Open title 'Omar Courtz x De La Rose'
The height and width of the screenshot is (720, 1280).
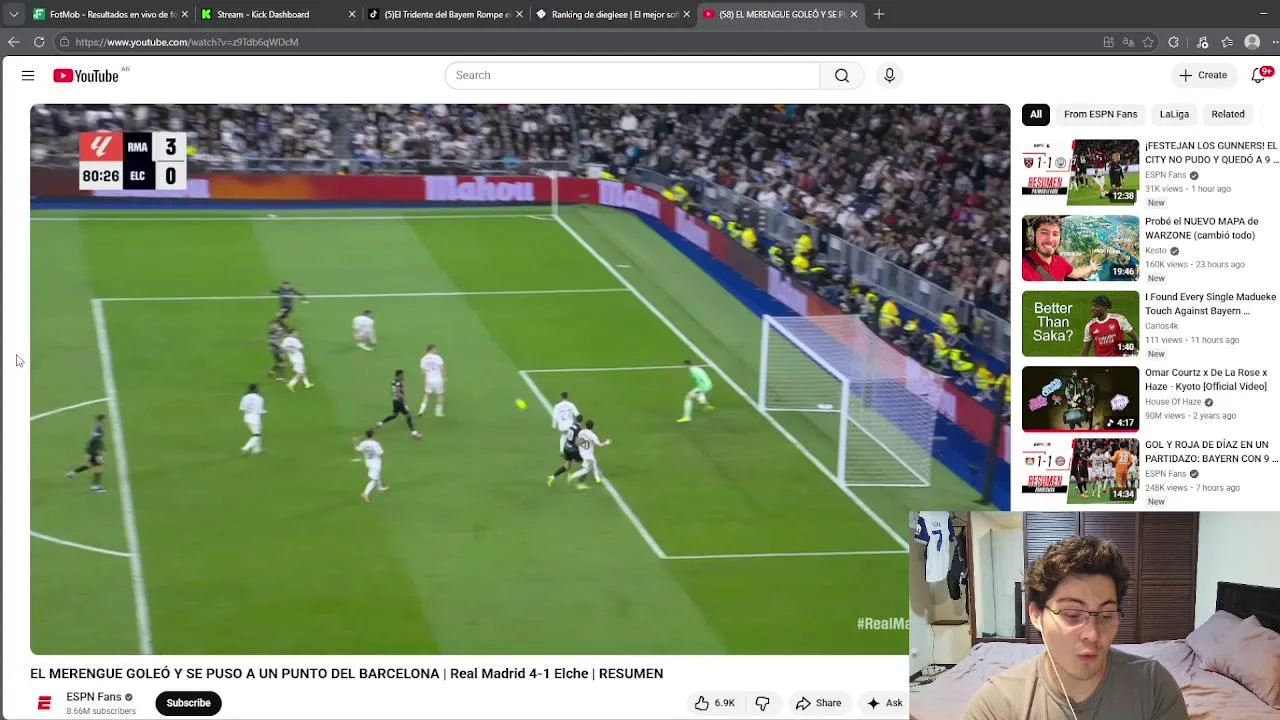pos(1206,379)
